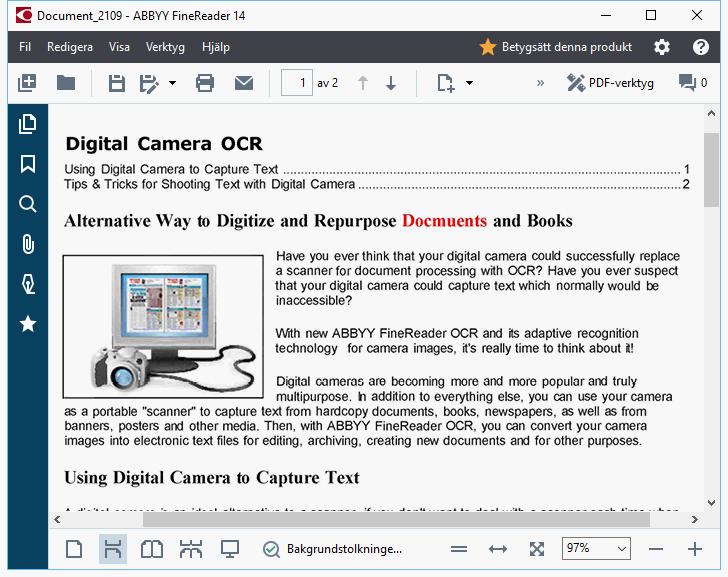Click the ABBYY FineReader app icon in title bar

23,15
